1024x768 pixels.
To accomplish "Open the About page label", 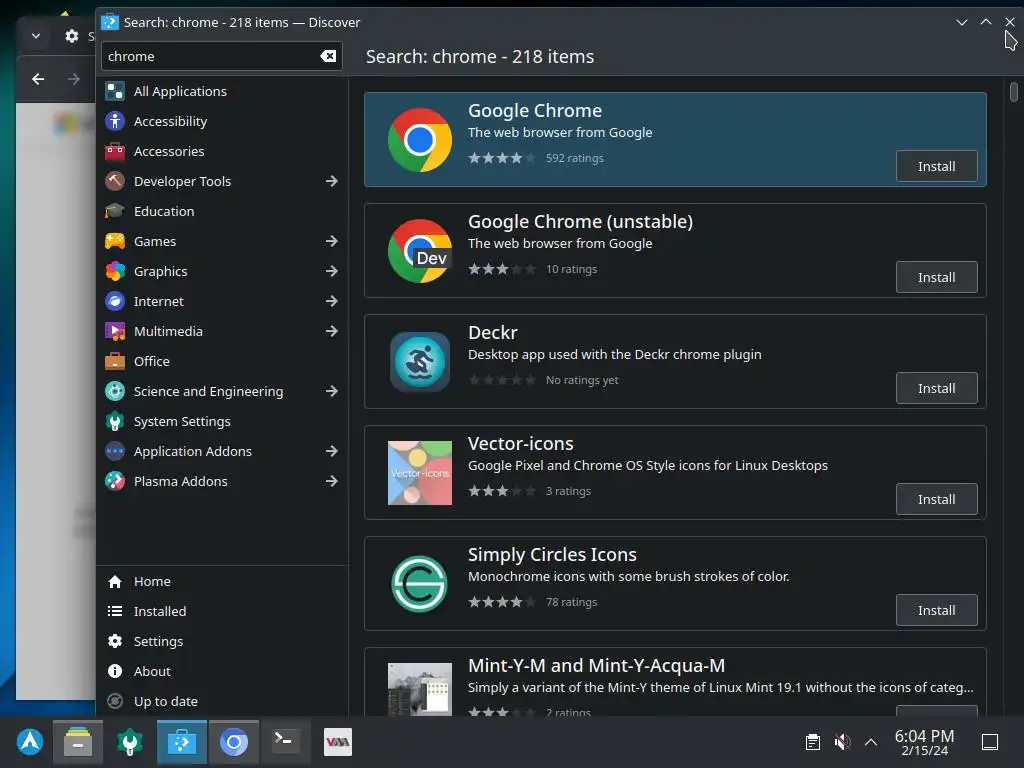I will (152, 672).
